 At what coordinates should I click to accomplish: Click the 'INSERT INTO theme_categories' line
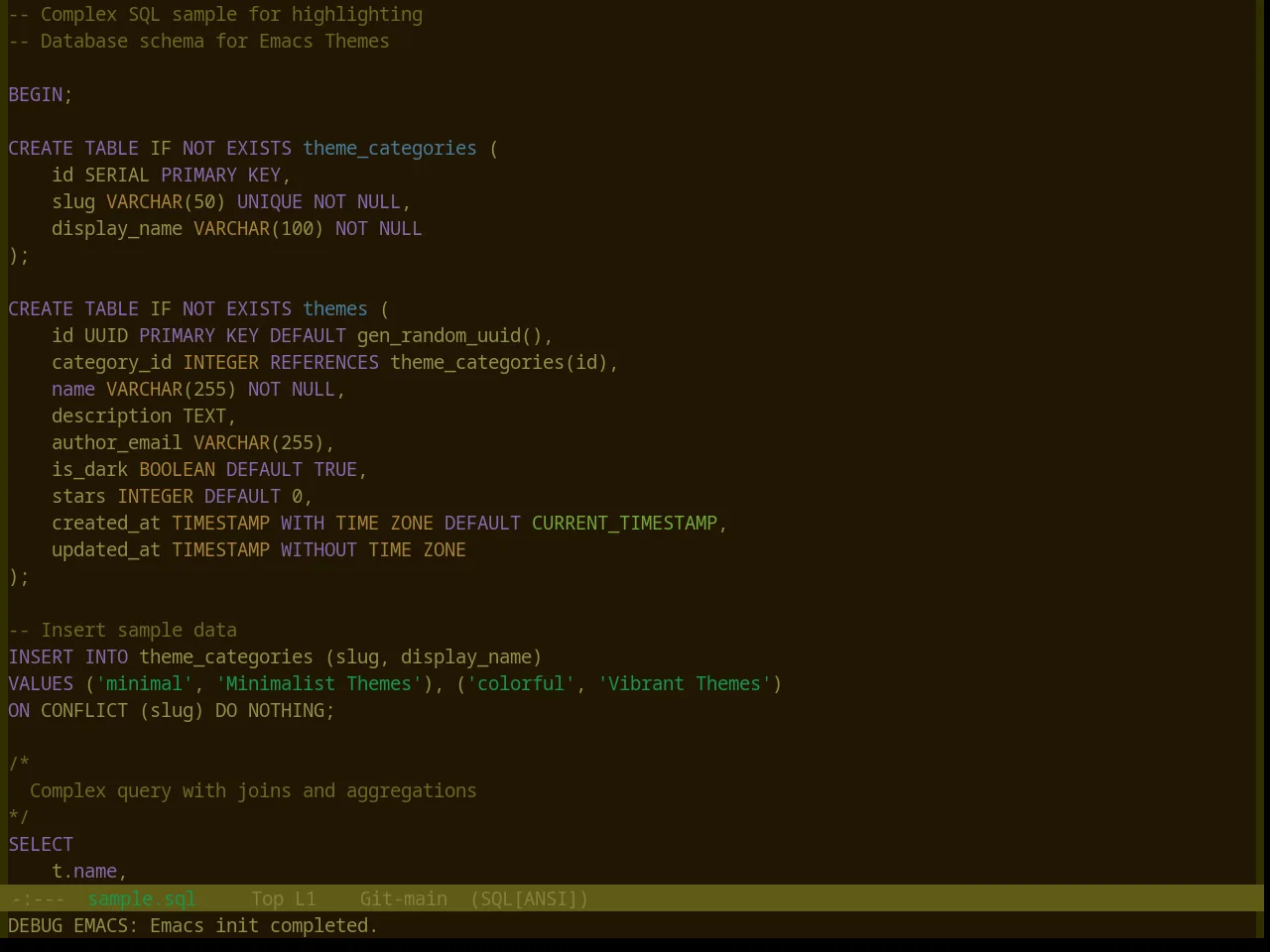(275, 656)
